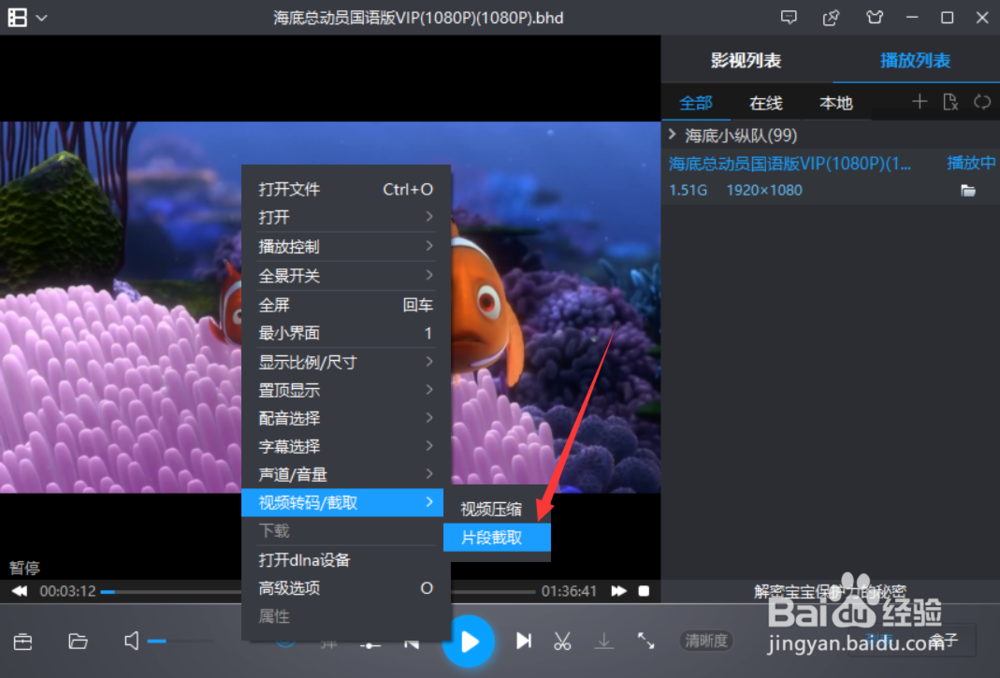1000x678 pixels.
Task: Select the 本地 filter tab
Action: 835,103
